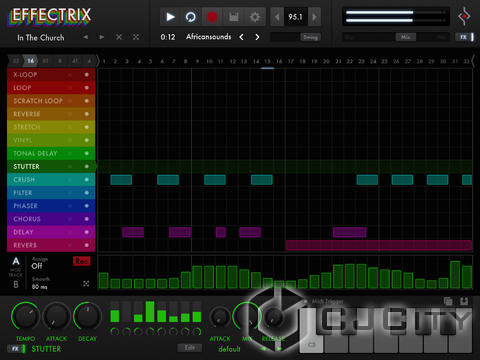Select the PHASER effect track

(51, 206)
